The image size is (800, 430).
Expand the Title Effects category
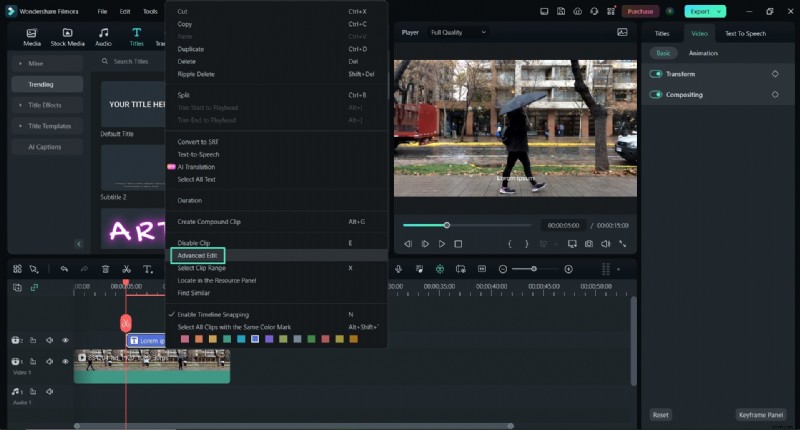[47, 105]
